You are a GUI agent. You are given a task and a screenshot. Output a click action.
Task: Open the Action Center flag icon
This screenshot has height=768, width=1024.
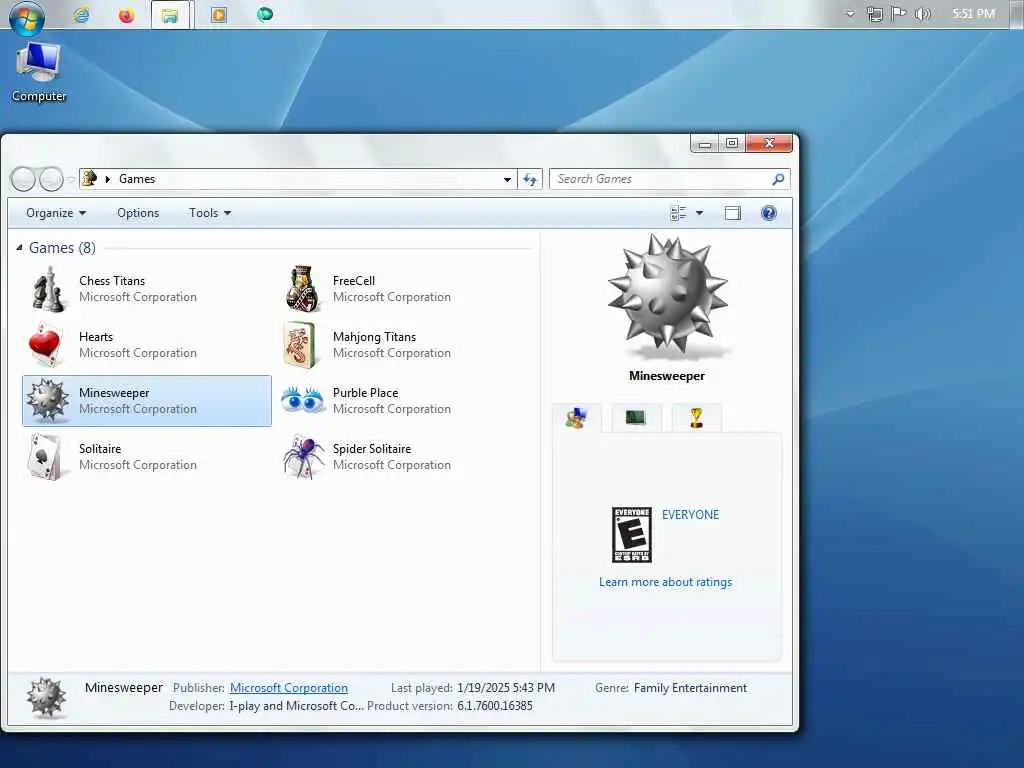click(899, 14)
